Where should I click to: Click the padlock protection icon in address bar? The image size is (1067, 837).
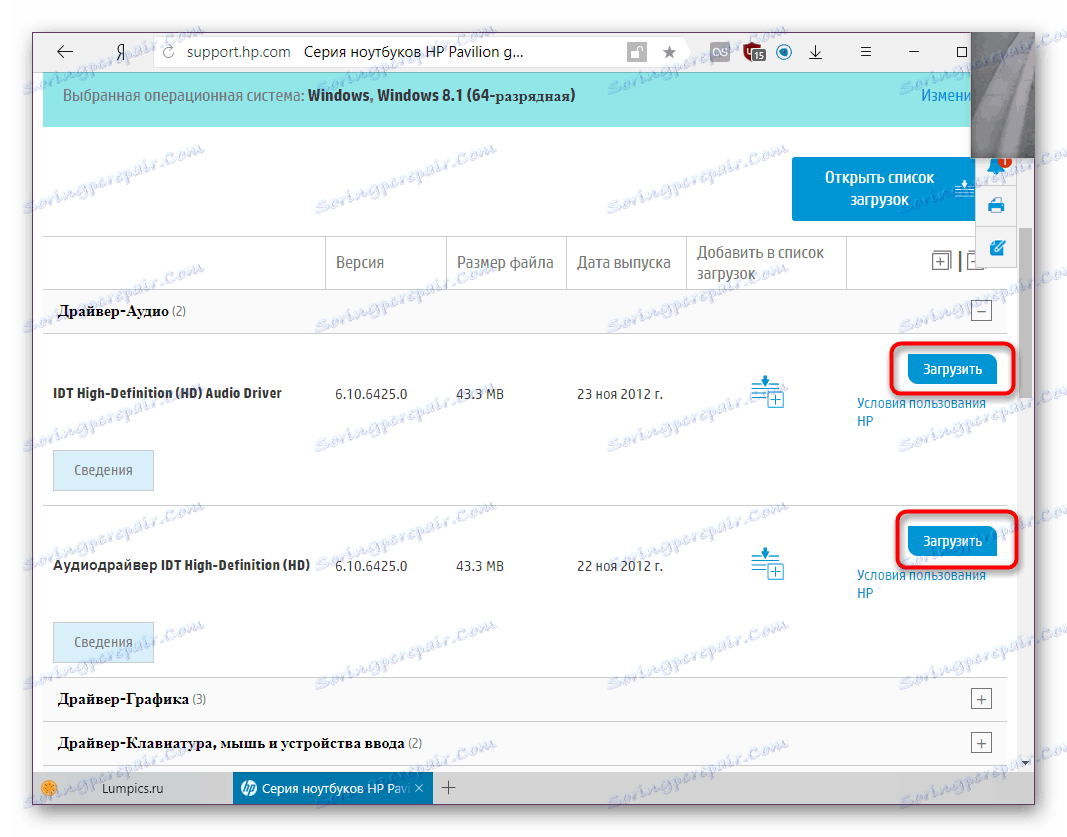point(636,52)
